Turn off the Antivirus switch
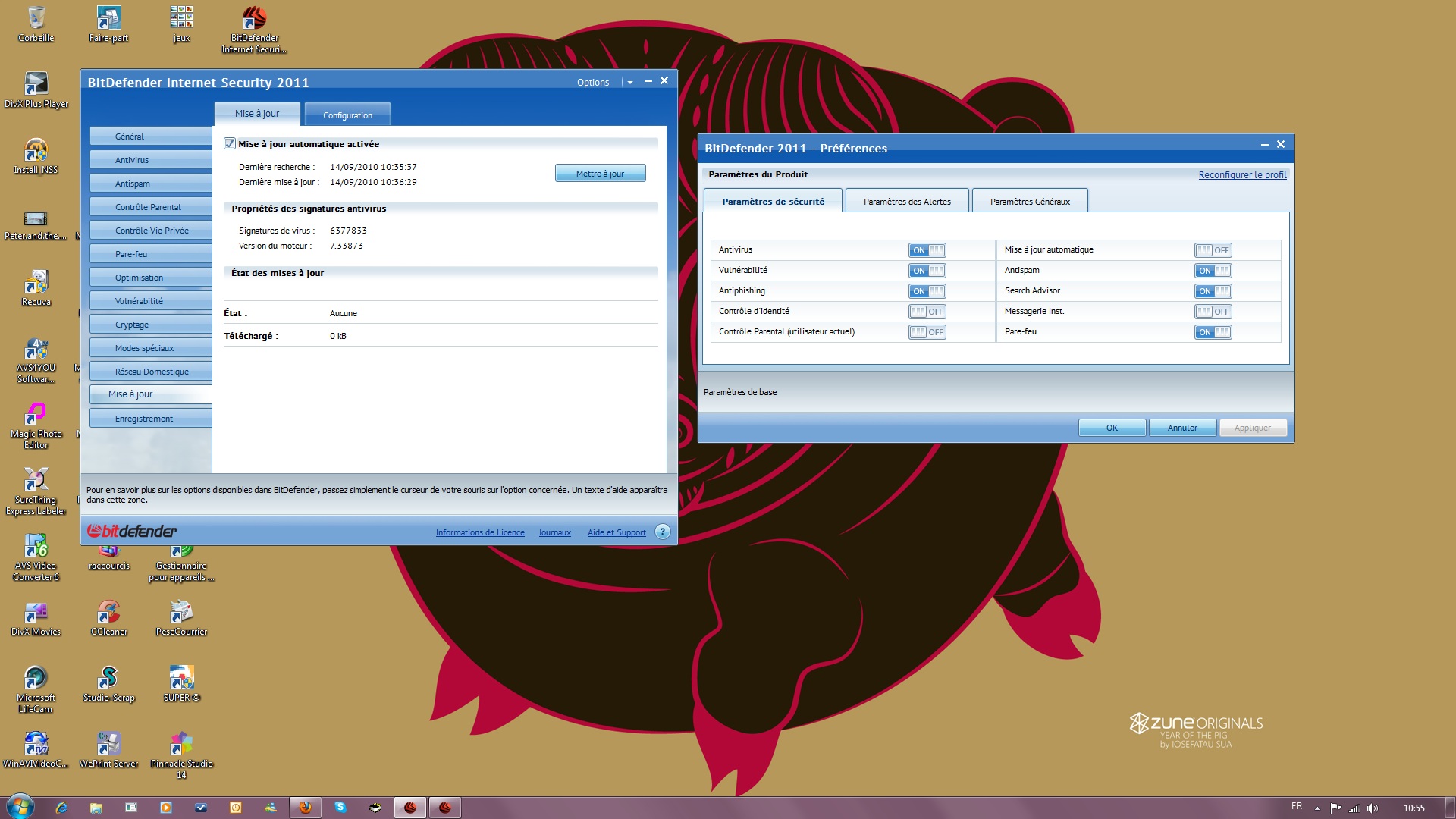Screen dimensions: 1456x819 click(x=927, y=250)
